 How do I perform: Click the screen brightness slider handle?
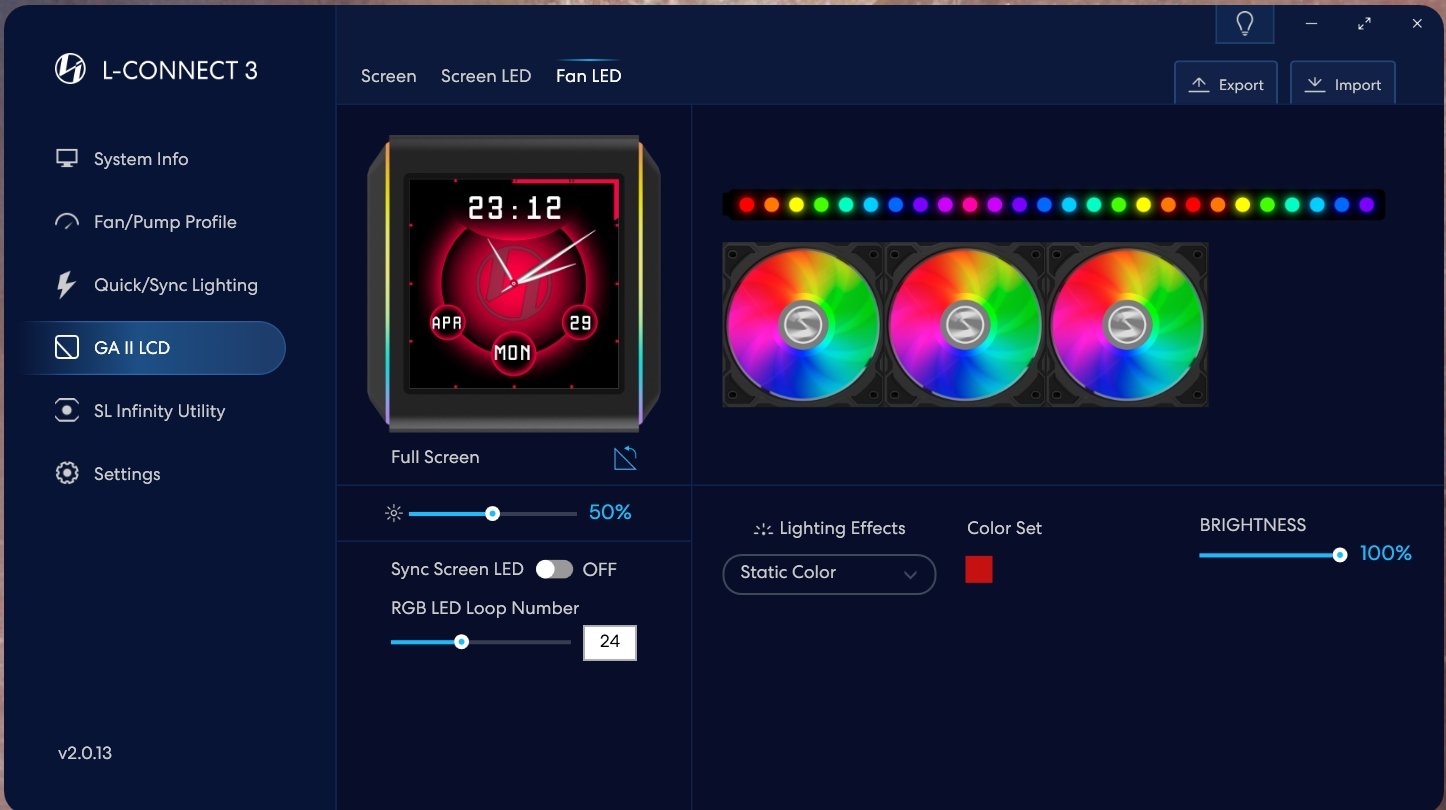click(492, 514)
